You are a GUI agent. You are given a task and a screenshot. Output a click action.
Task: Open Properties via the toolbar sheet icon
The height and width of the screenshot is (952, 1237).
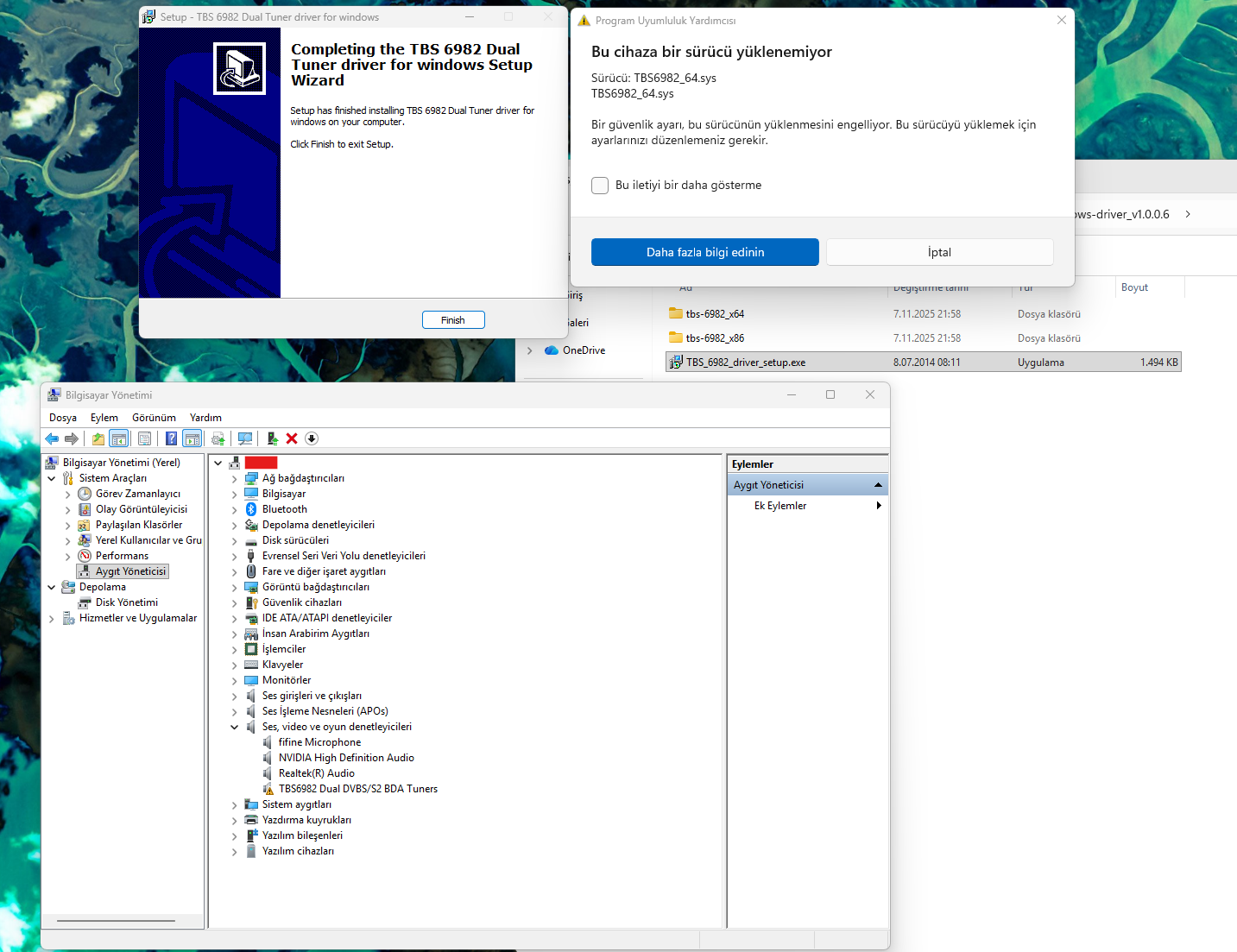coord(144,438)
